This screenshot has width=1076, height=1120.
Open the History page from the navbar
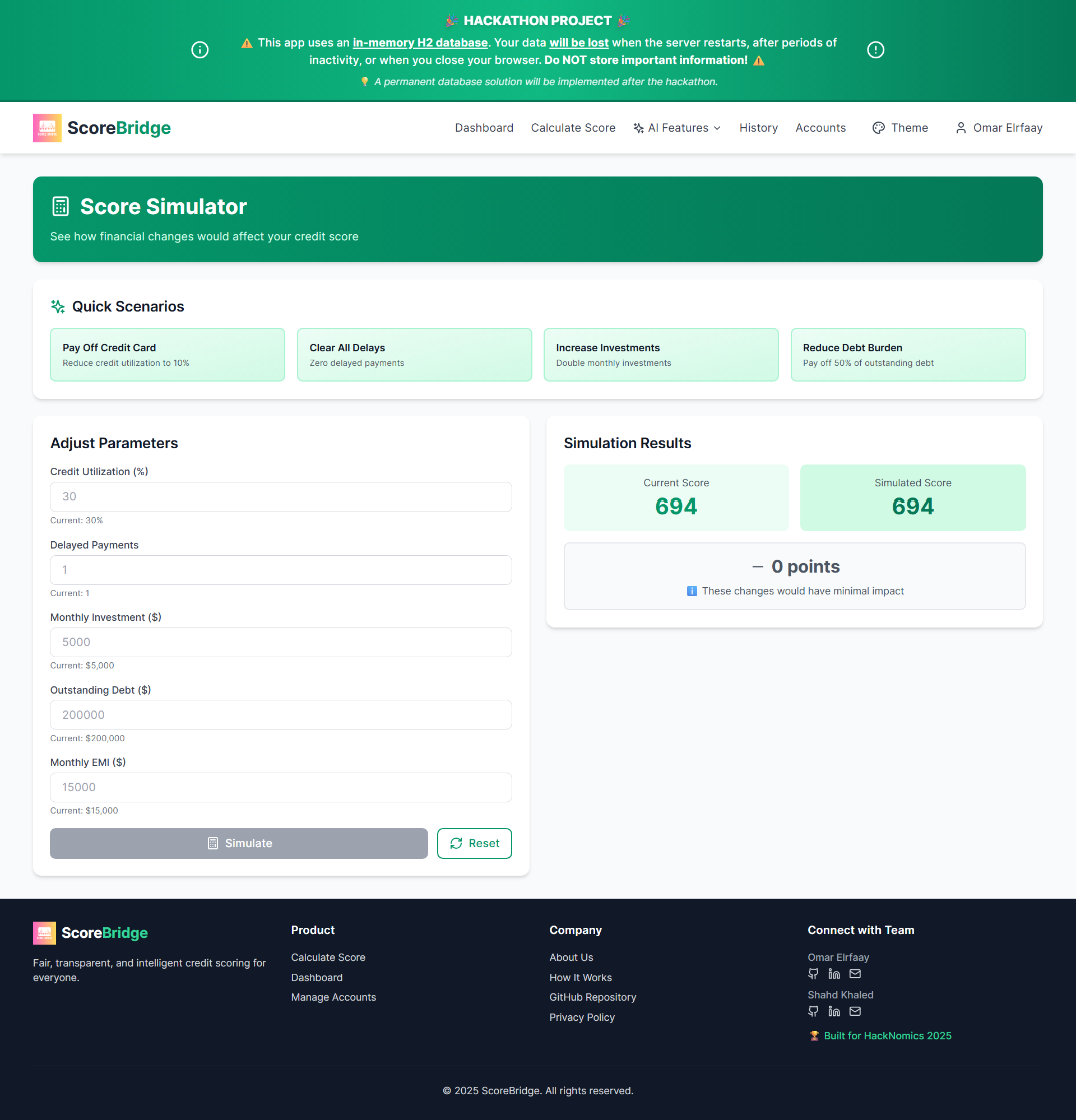pyautogui.click(x=758, y=128)
